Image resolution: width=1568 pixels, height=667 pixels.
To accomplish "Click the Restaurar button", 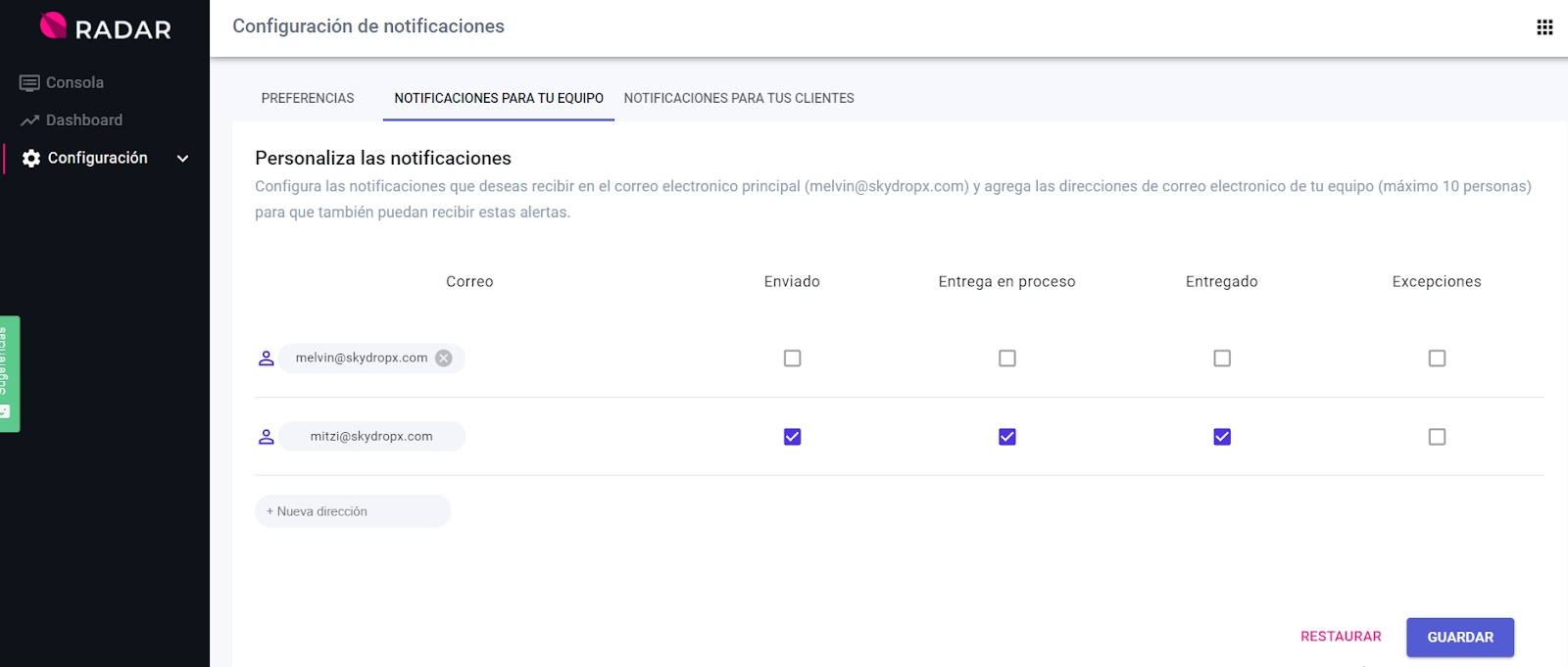I will 1340,637.
